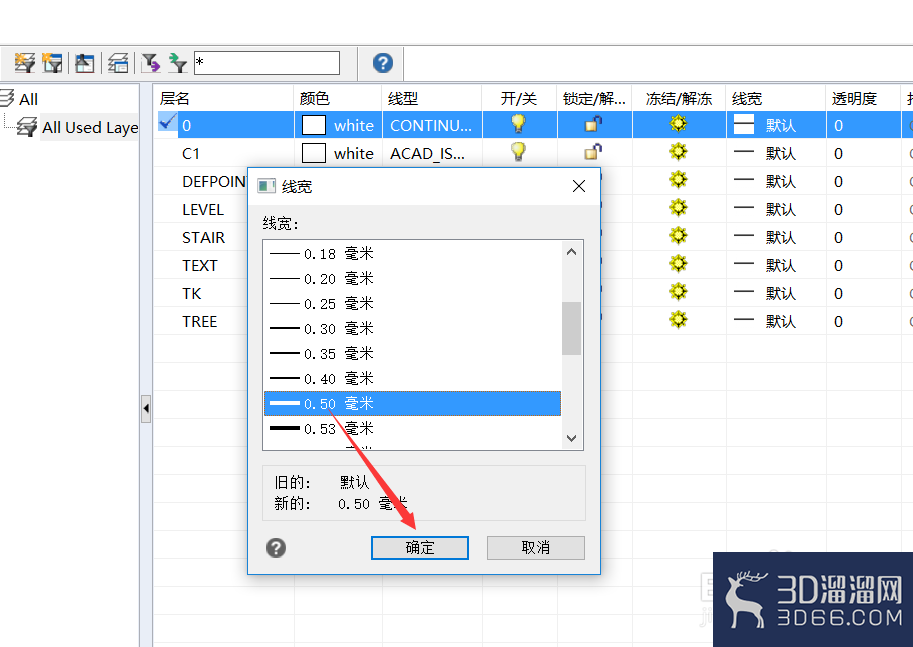This screenshot has height=647, width=913.
Task: Click the lineweight list scroll up arrow
Action: [x=571, y=252]
